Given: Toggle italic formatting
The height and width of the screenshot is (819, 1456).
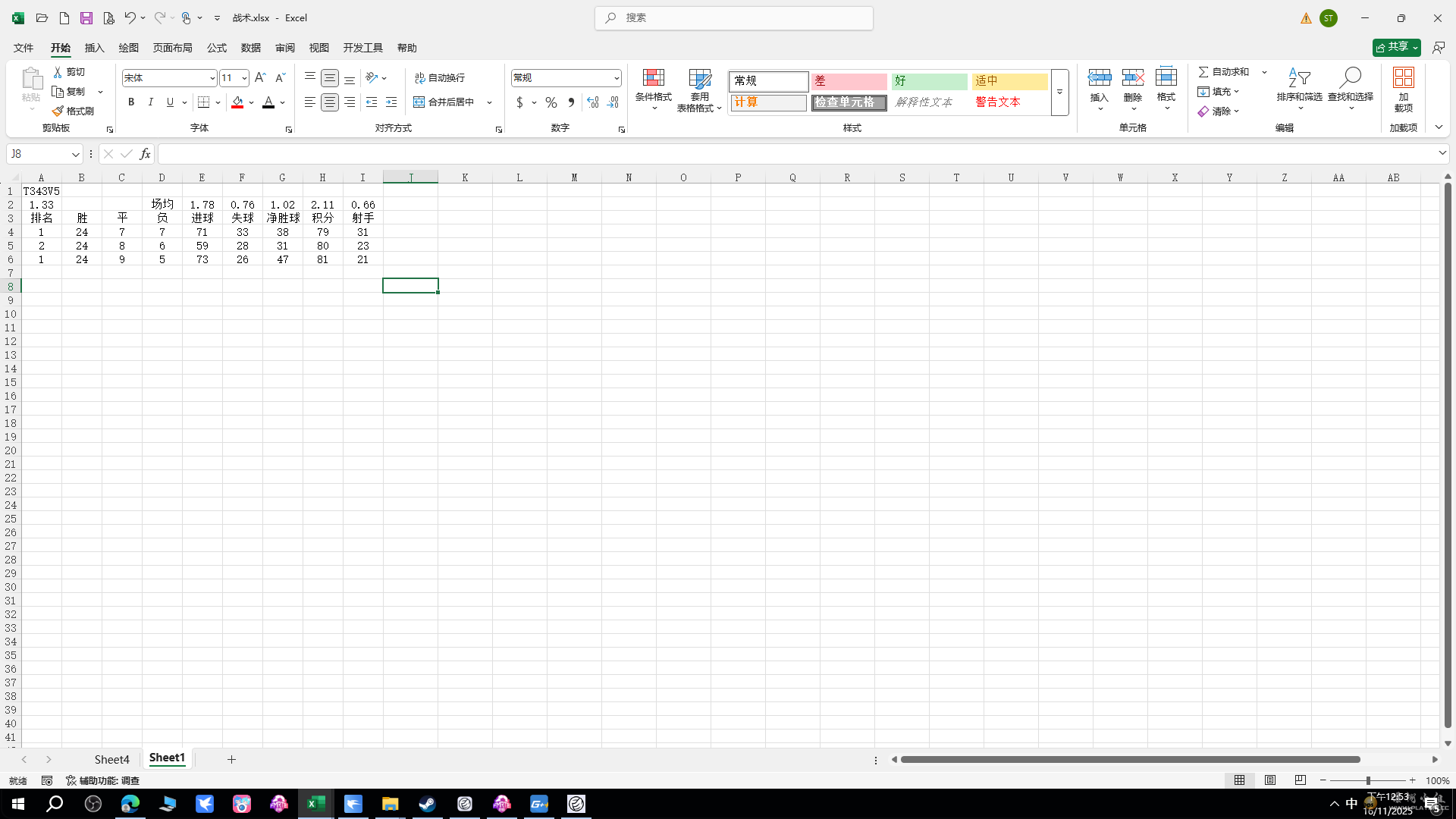Looking at the screenshot, I should 150,102.
